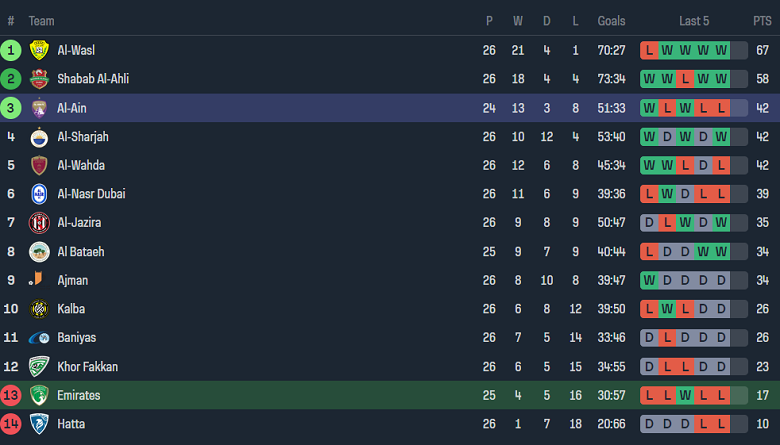Sort table by PTS column header
This screenshot has height=445, width=780.
tap(762, 21)
